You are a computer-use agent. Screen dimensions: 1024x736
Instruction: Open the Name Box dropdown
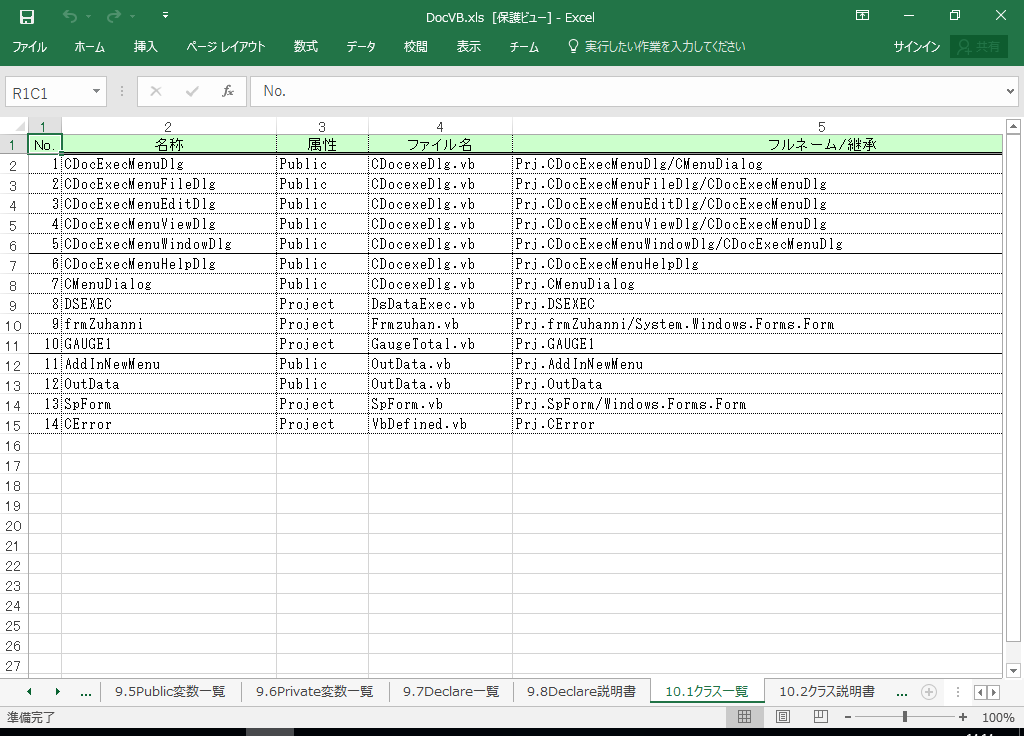(x=97, y=92)
